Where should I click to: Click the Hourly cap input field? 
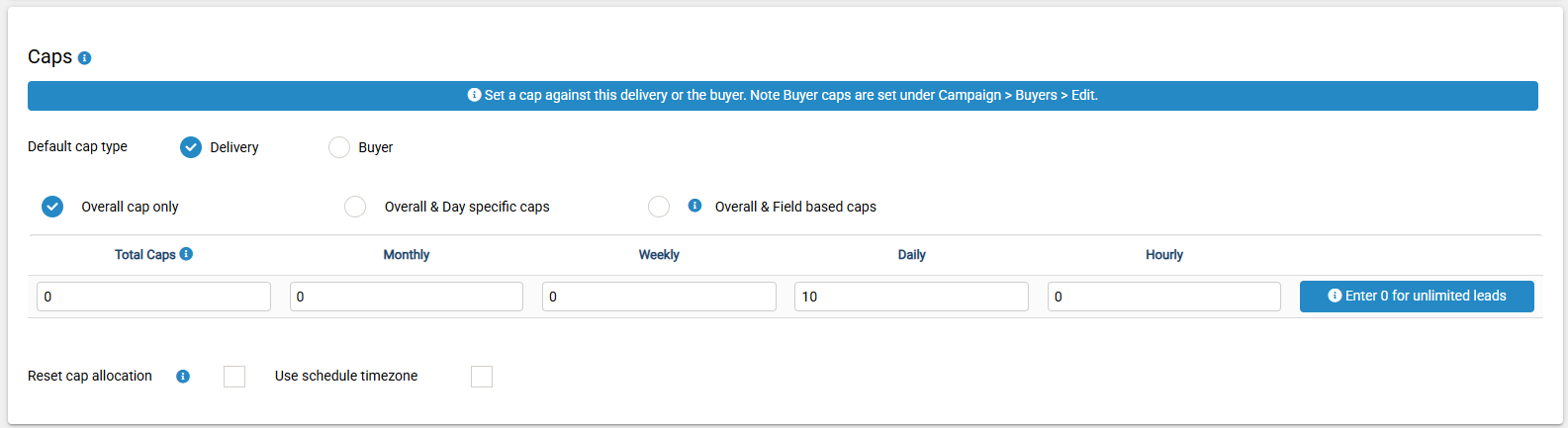tap(1164, 297)
